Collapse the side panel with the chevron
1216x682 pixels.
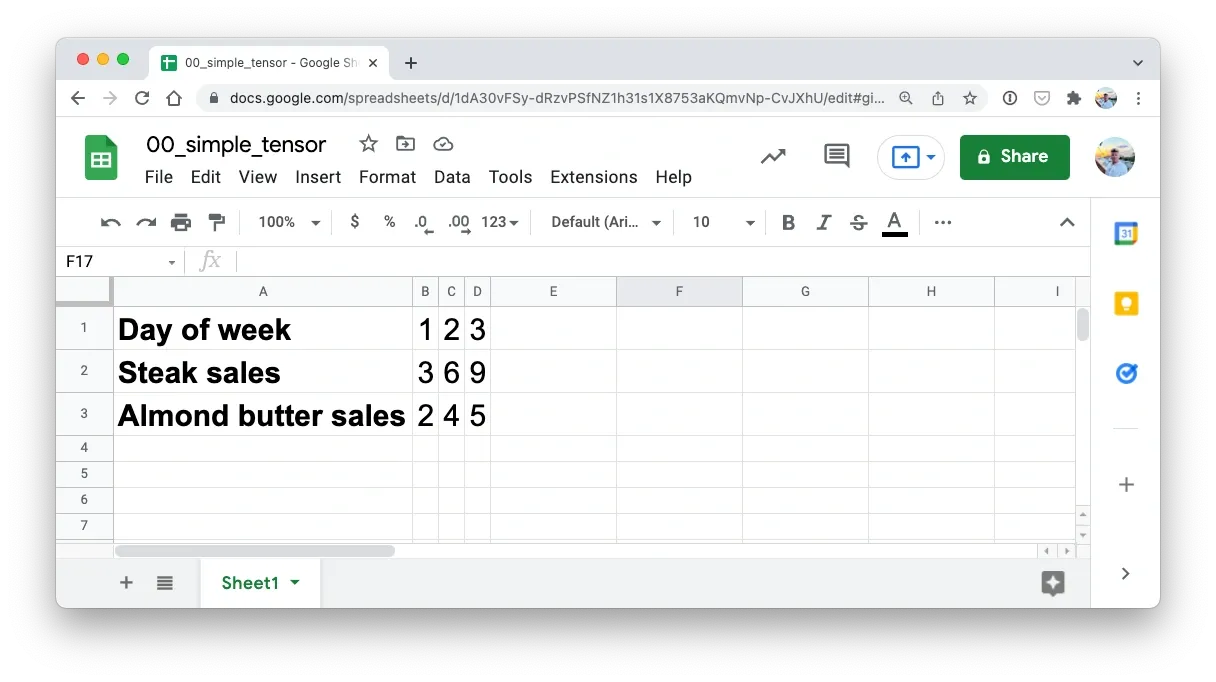pyautogui.click(x=1126, y=574)
